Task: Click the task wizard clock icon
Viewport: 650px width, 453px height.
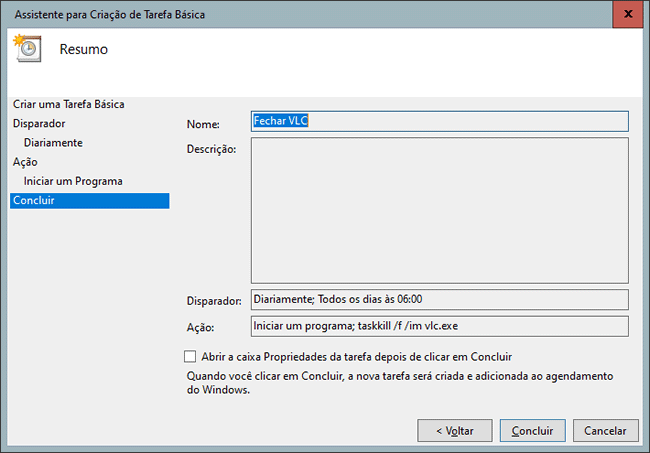Action: click(x=26, y=47)
